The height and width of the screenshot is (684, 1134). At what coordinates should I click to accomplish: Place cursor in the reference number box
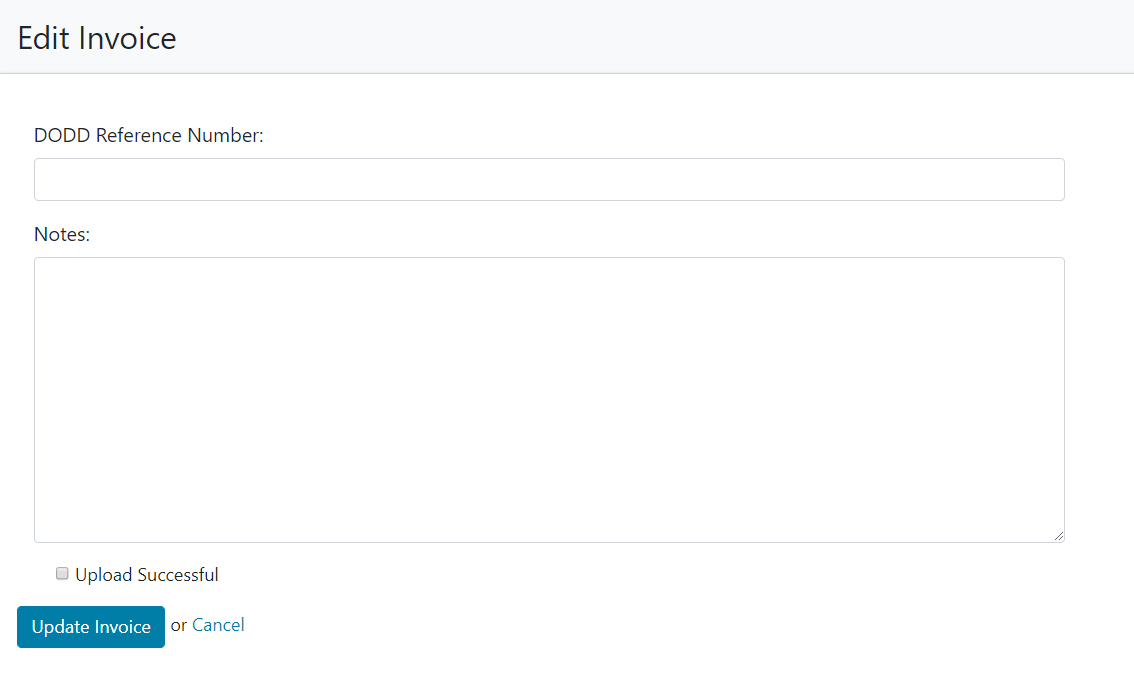pos(549,179)
